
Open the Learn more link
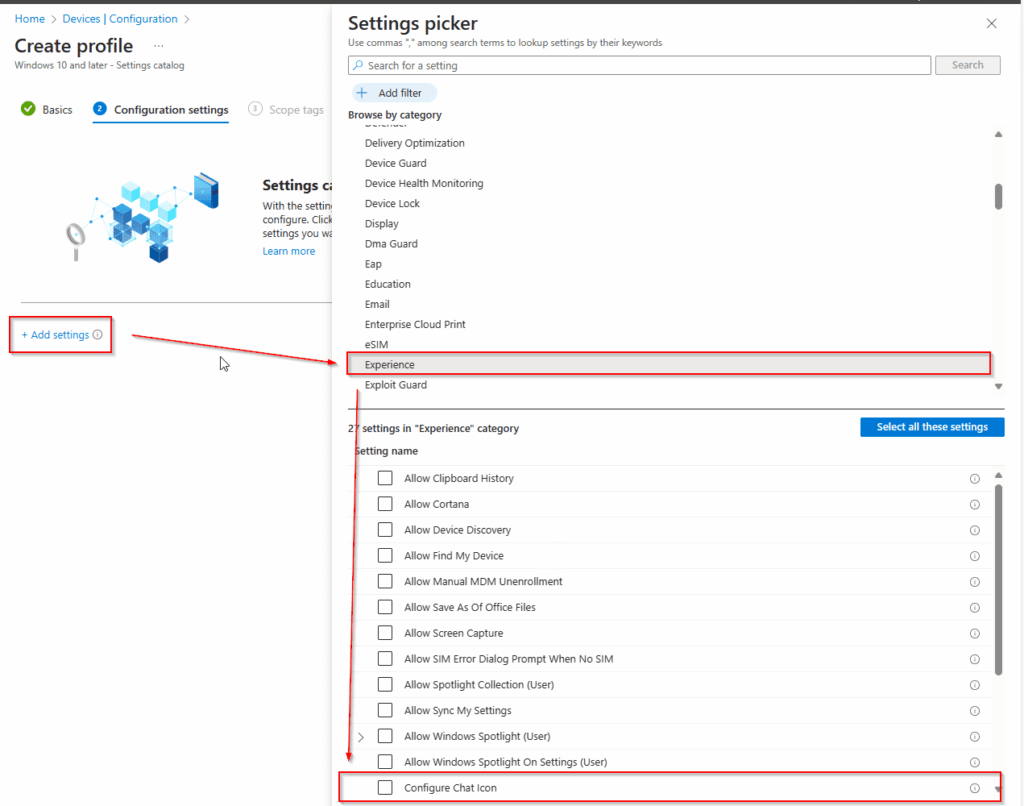point(288,250)
